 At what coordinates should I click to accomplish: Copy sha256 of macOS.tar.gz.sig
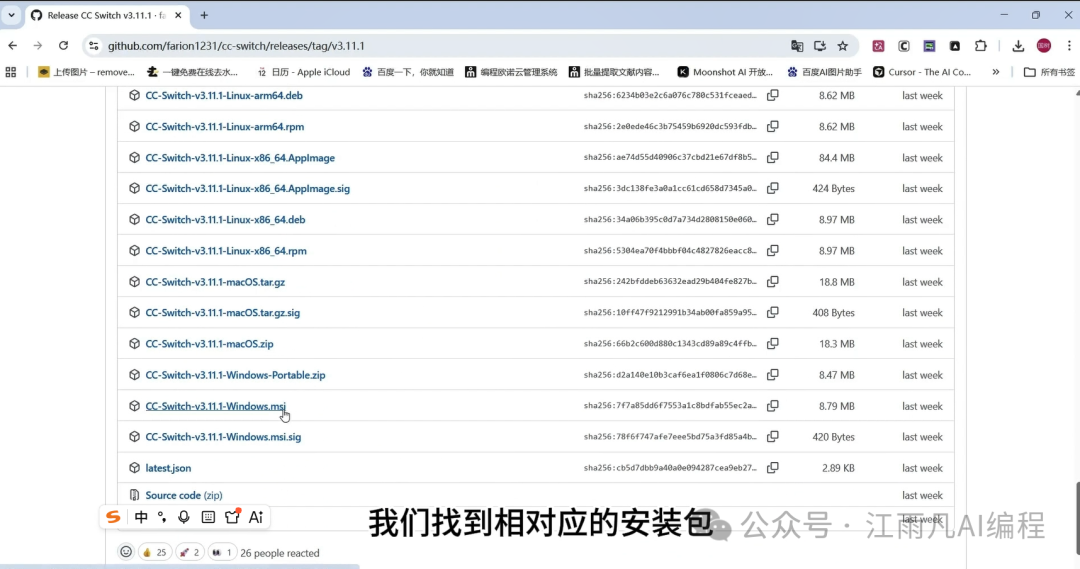[773, 312]
